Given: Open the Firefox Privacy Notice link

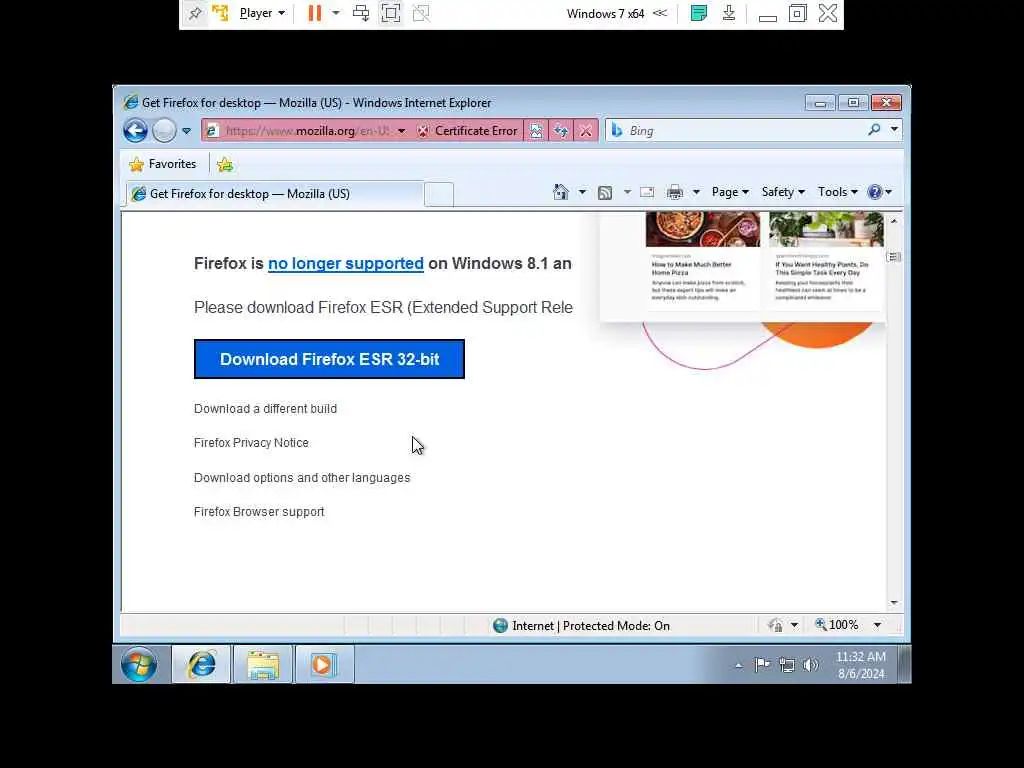Looking at the screenshot, I should tap(251, 443).
